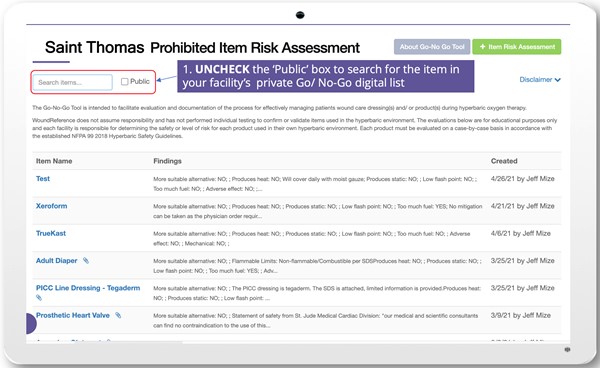Open PICC Line Dressing - Tegaderm item

(88, 288)
